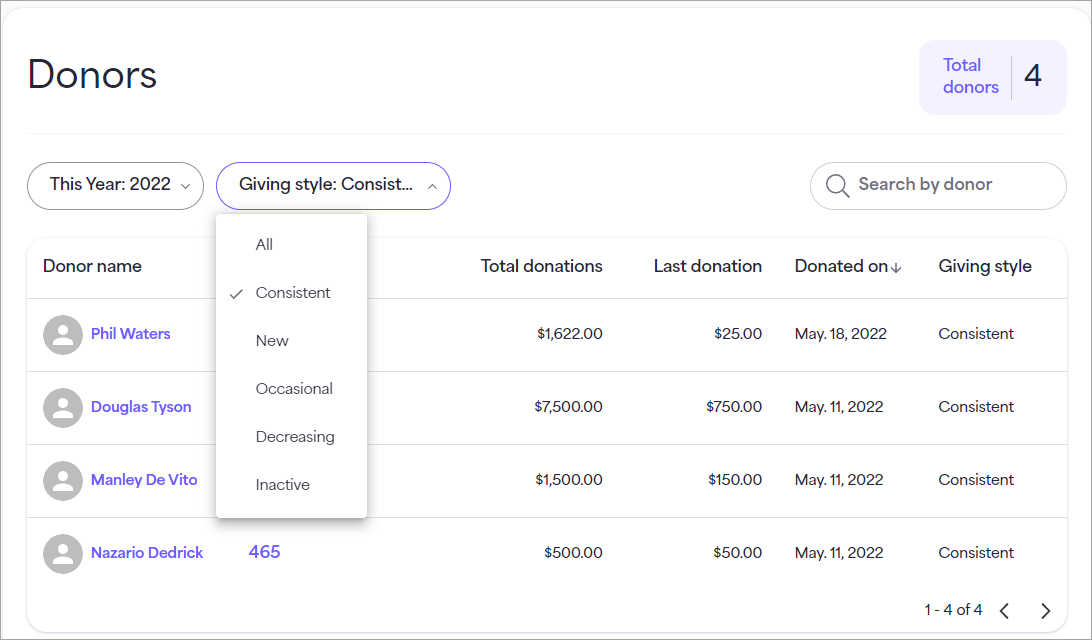Open the This Year: 2022 dropdown
The width and height of the screenshot is (1092, 640).
116,186
